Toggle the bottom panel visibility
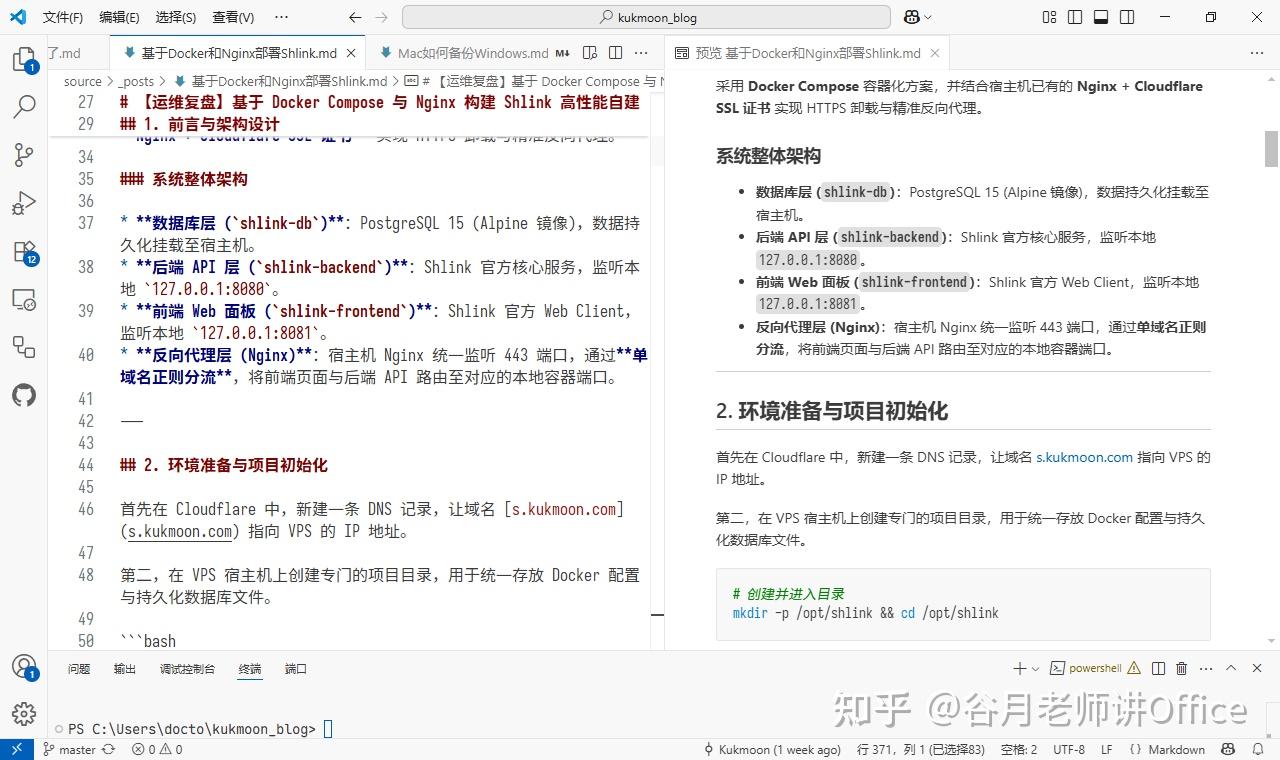 click(1101, 17)
